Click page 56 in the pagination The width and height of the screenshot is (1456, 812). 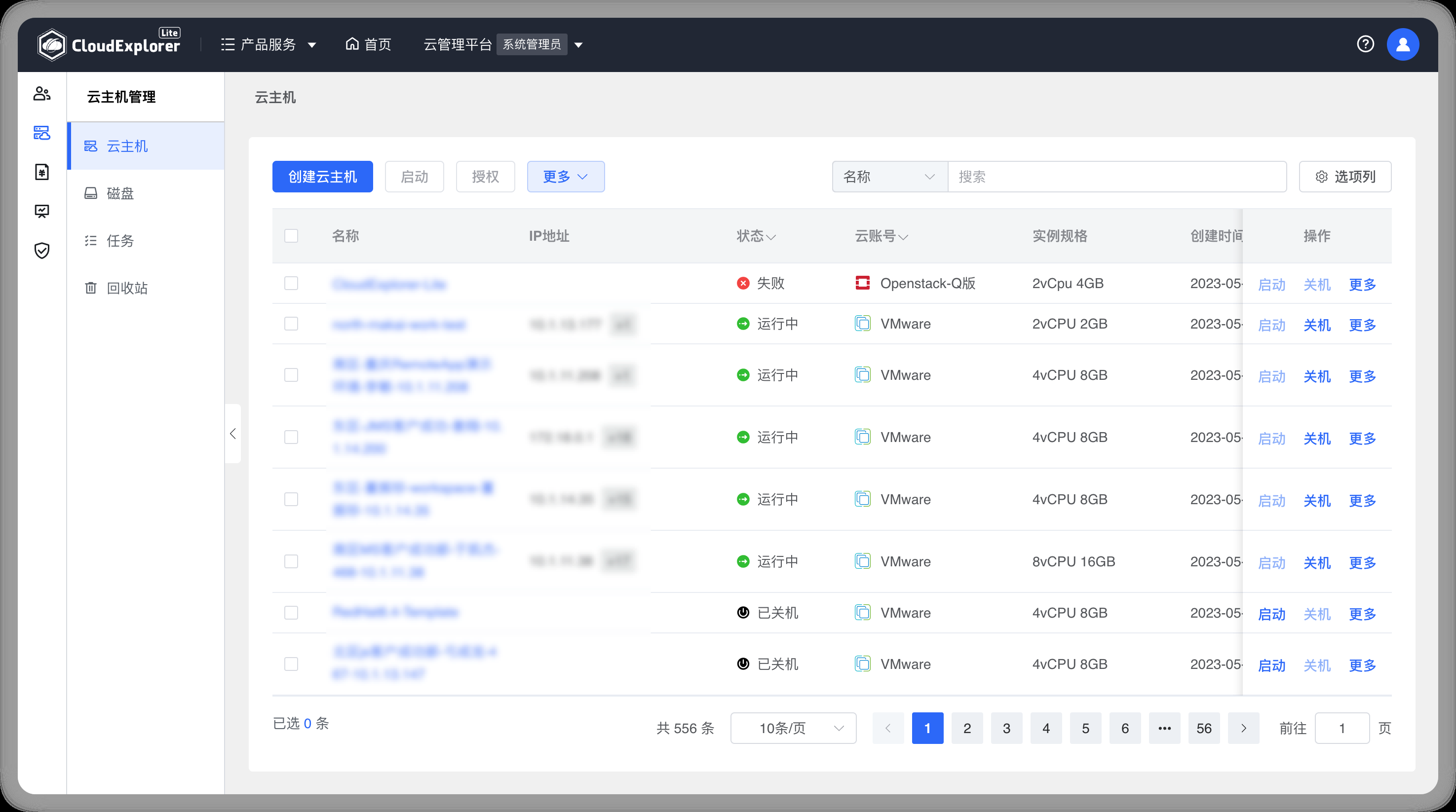1204,728
